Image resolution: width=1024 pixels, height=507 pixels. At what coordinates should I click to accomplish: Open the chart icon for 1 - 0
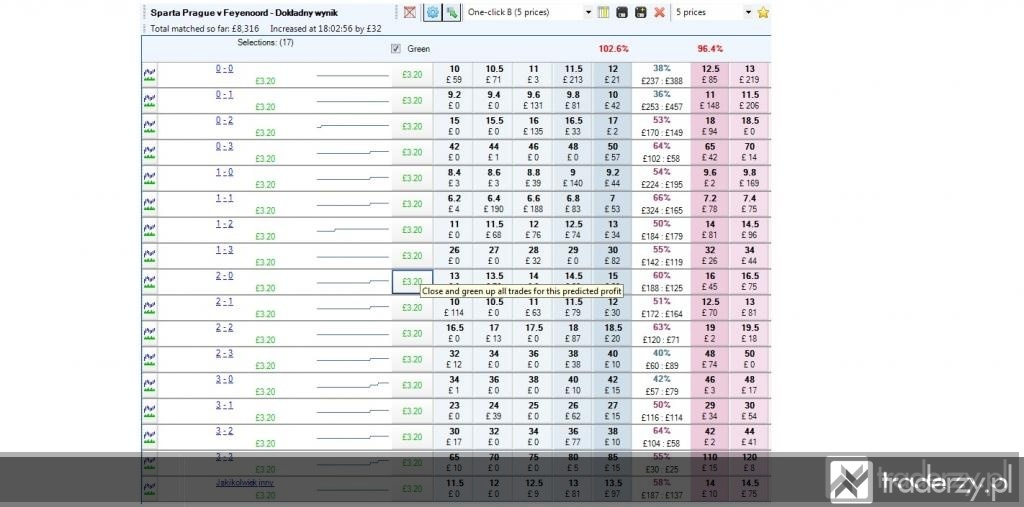coord(150,178)
